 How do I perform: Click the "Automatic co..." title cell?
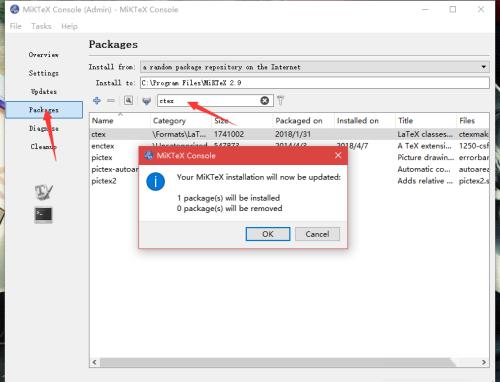pos(424,169)
